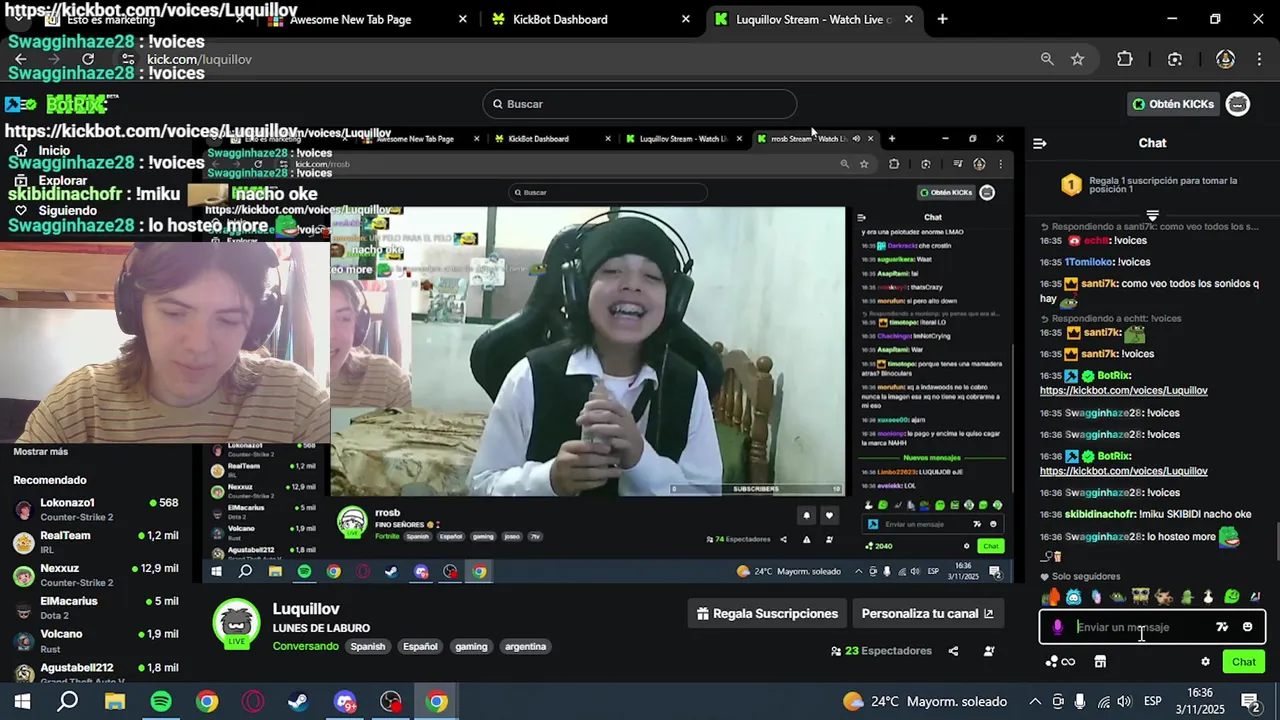This screenshot has width=1280, height=720.
Task: Open a new browser tab
Action: point(942,19)
